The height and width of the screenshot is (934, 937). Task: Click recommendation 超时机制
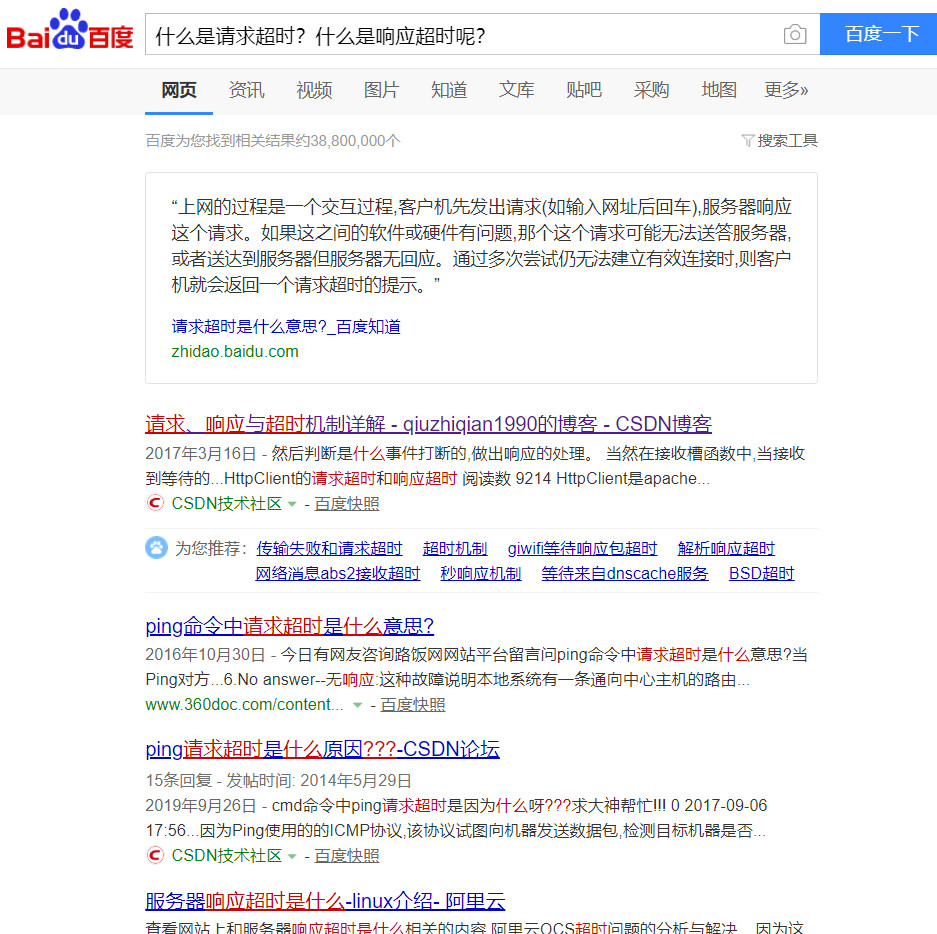(455, 548)
